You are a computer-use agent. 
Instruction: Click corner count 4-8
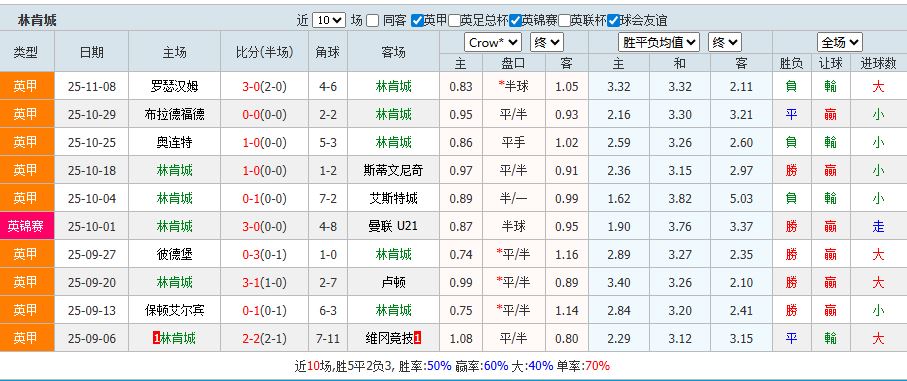[x=328, y=226]
